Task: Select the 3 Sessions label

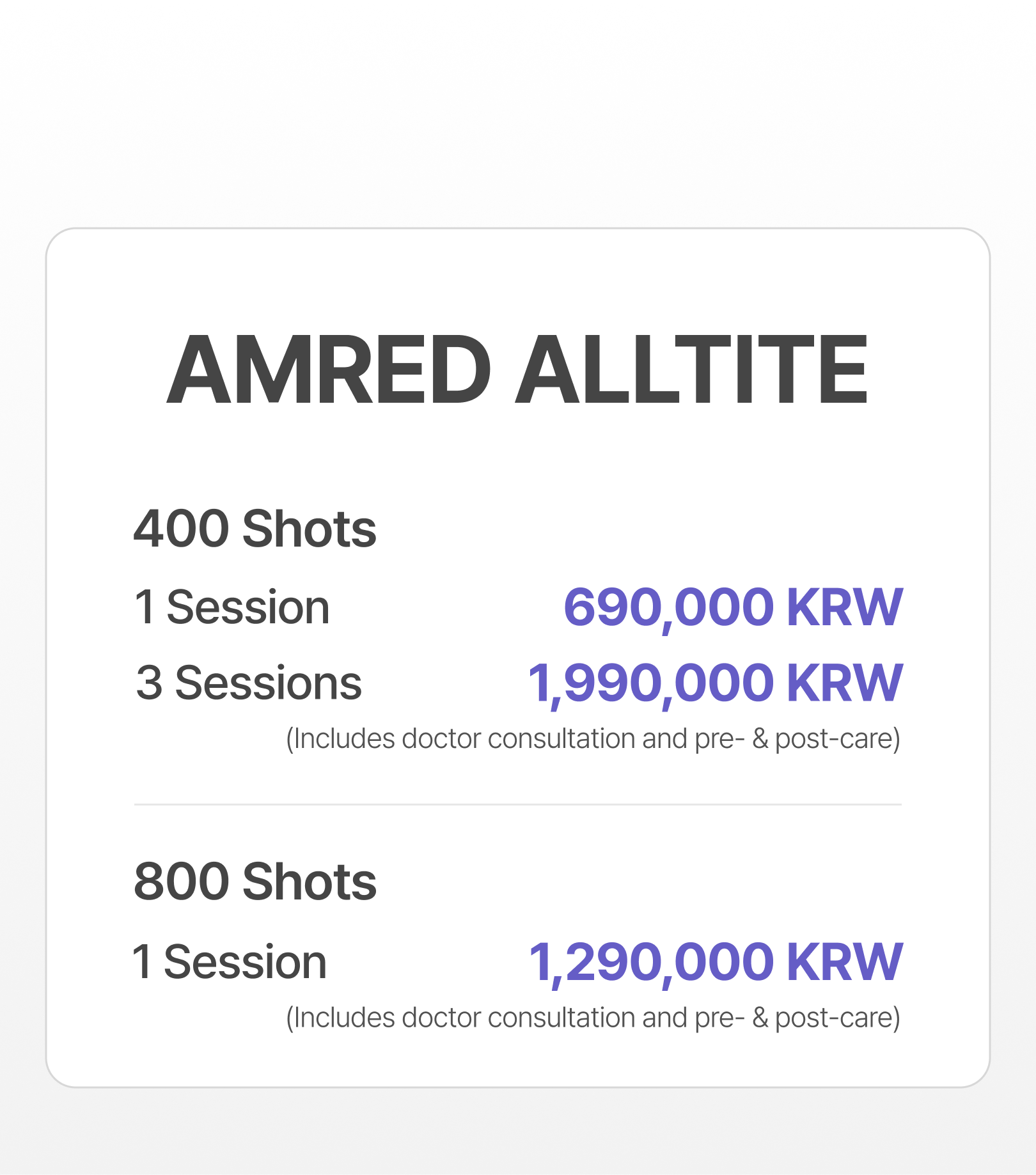Action: pos(249,683)
